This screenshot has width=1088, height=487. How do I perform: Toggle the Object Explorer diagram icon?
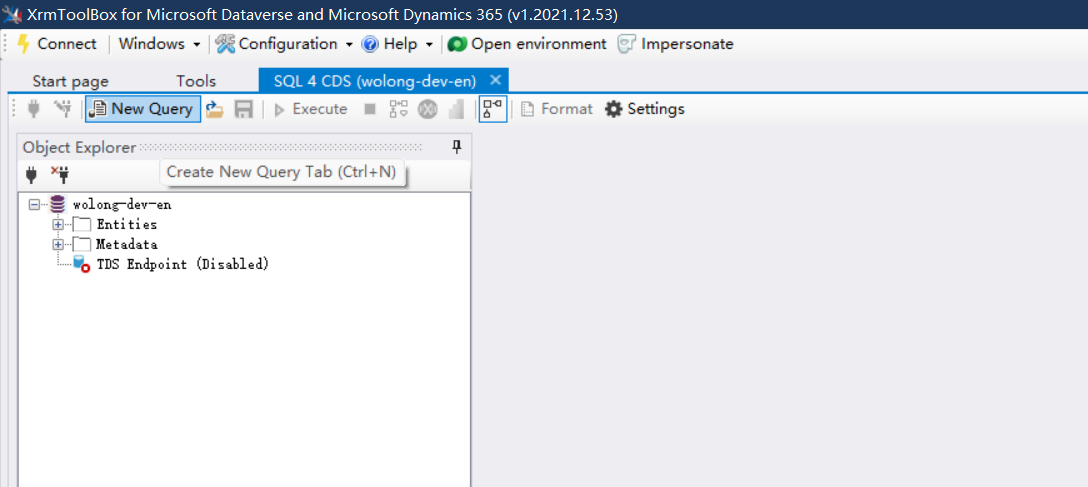click(x=493, y=109)
